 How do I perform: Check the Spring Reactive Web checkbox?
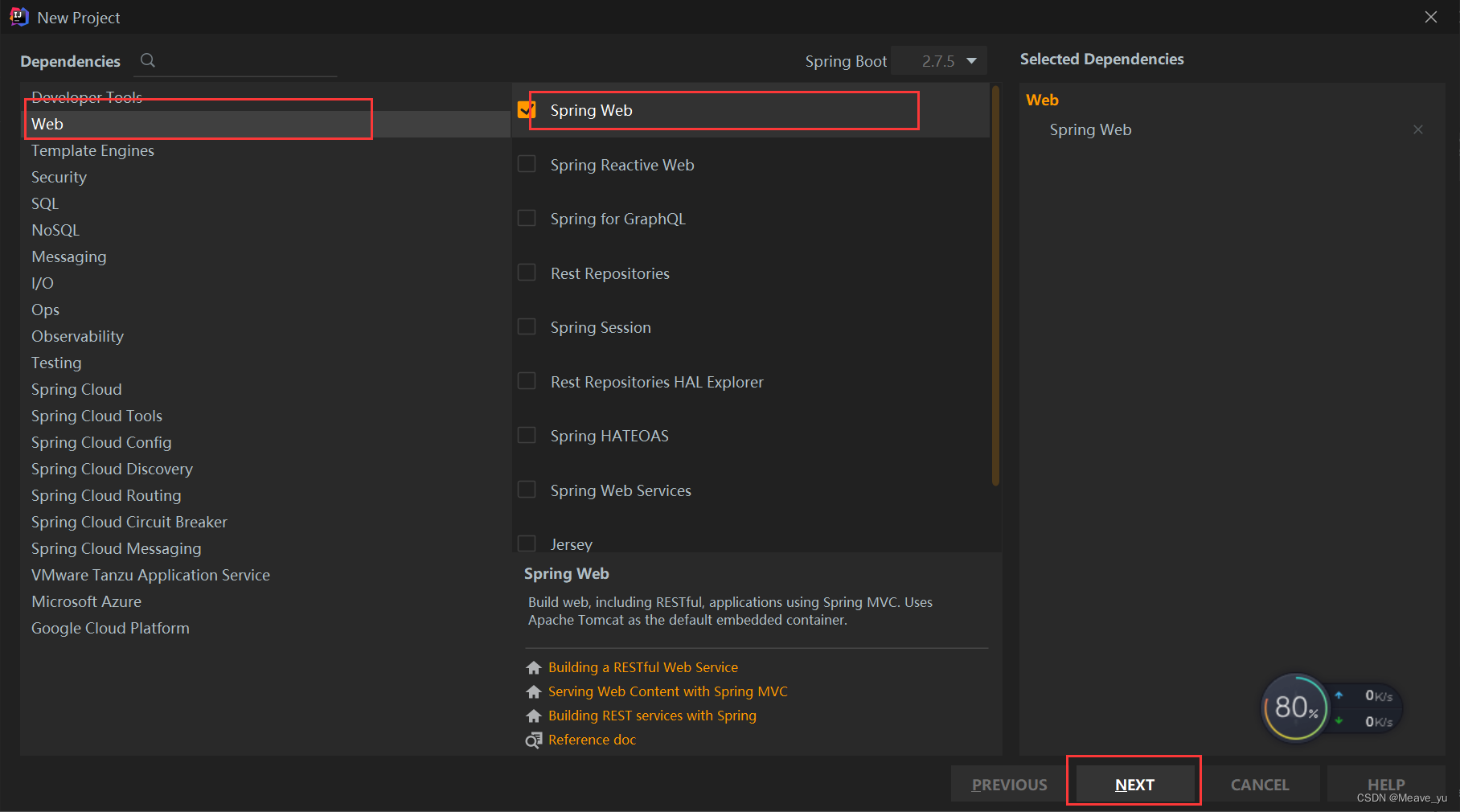527,164
